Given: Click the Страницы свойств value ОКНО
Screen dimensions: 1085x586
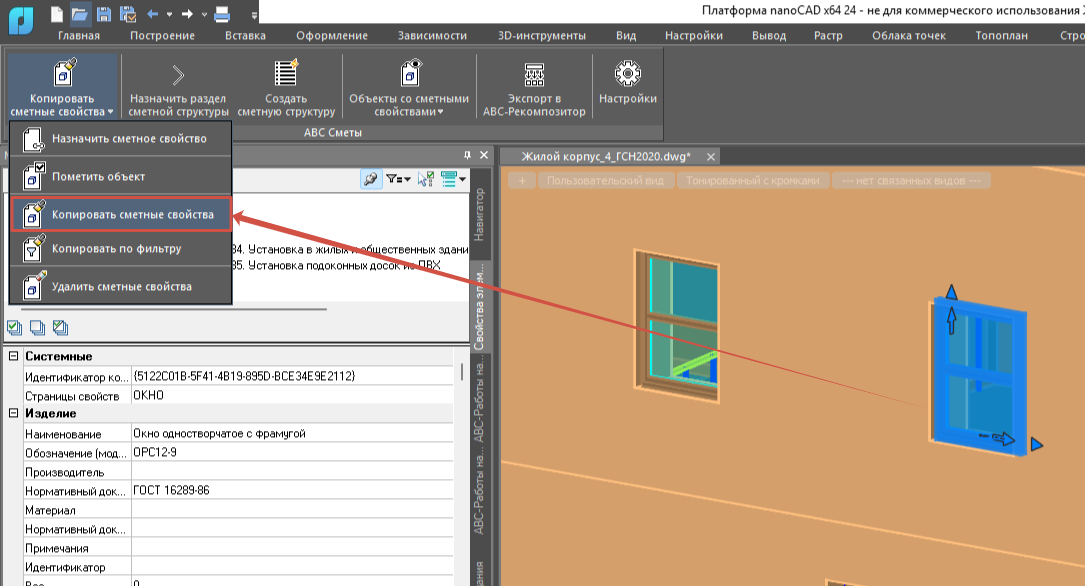Looking at the screenshot, I should [x=292, y=395].
